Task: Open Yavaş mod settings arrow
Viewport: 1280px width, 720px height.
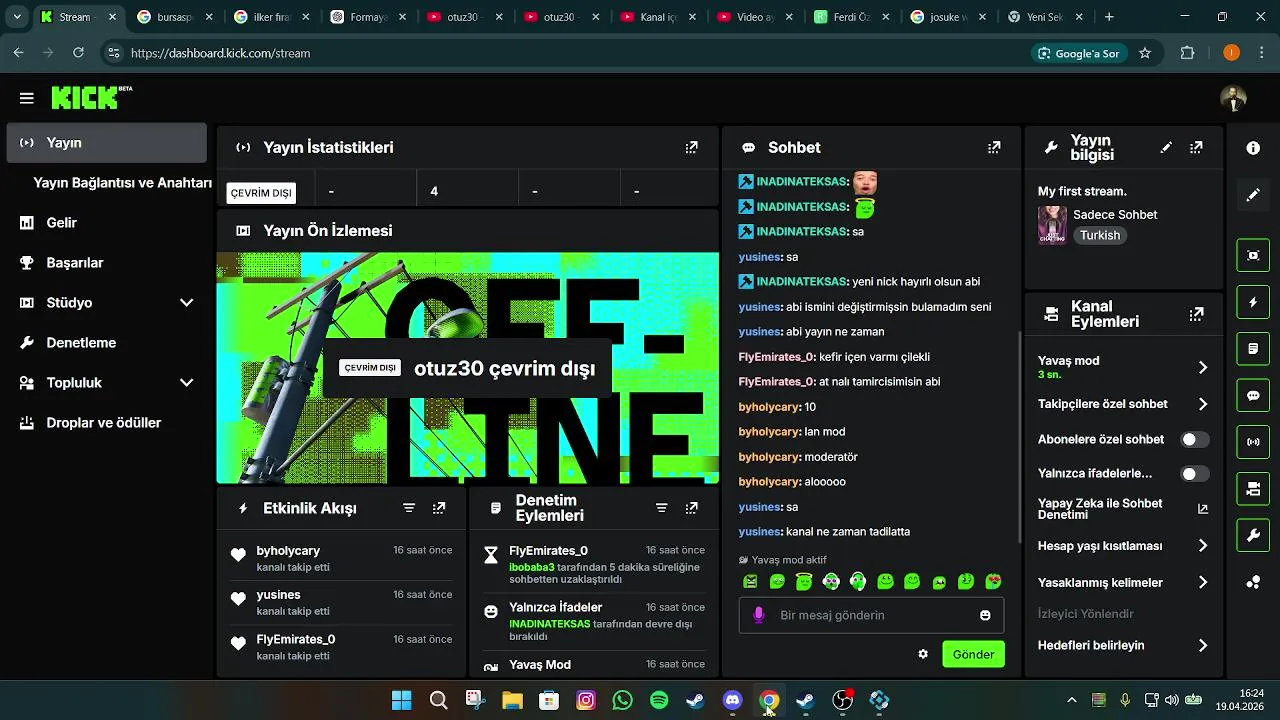Action: tap(1203, 367)
